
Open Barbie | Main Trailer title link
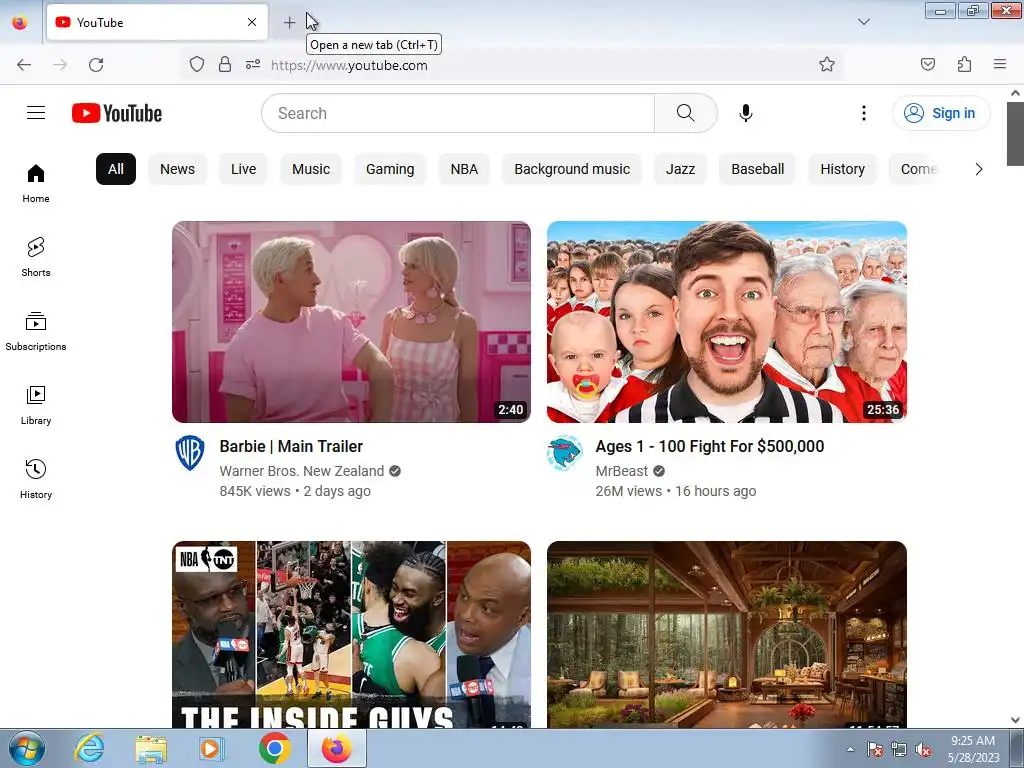point(291,446)
